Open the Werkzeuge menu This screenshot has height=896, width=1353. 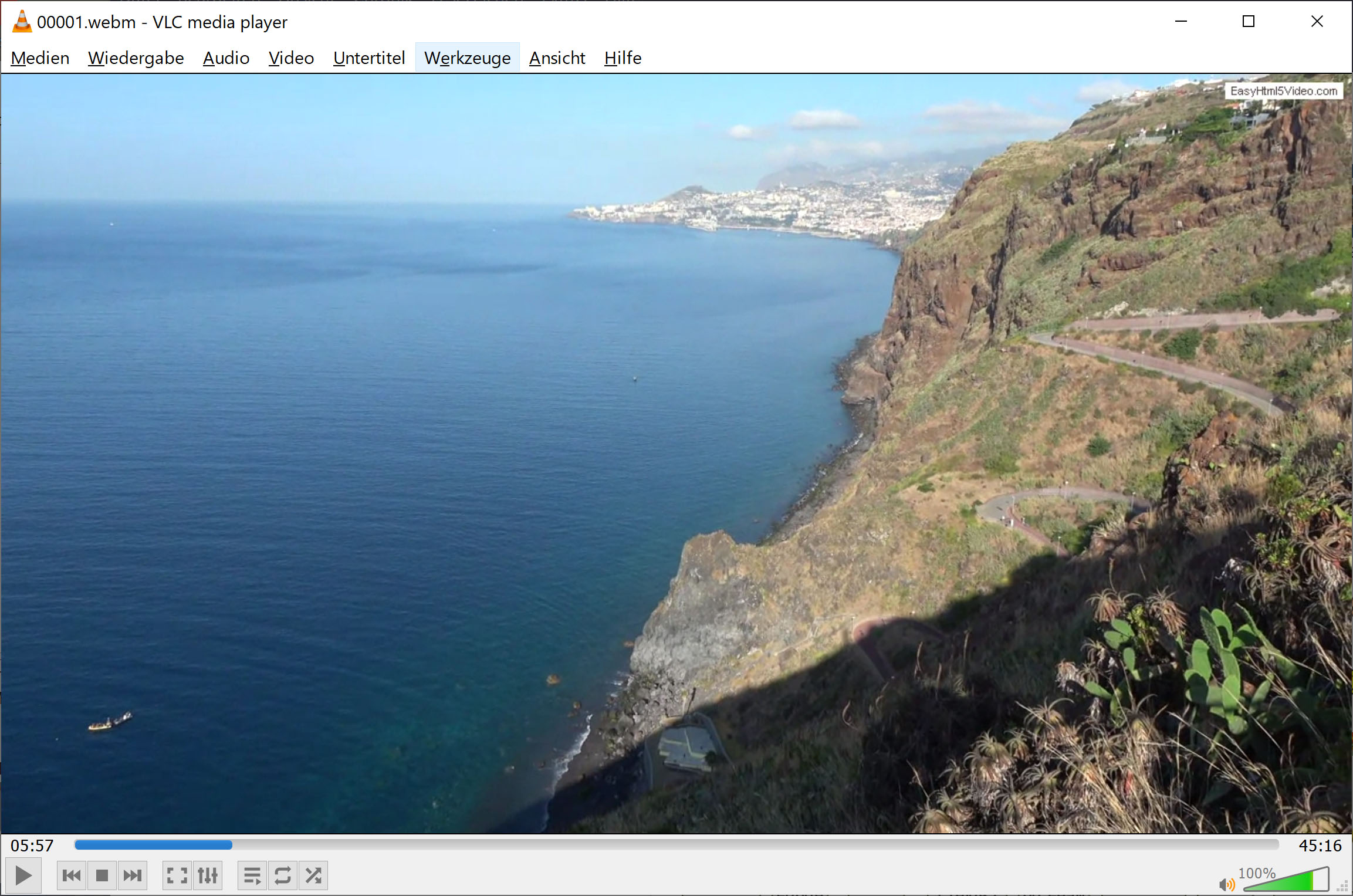point(467,58)
